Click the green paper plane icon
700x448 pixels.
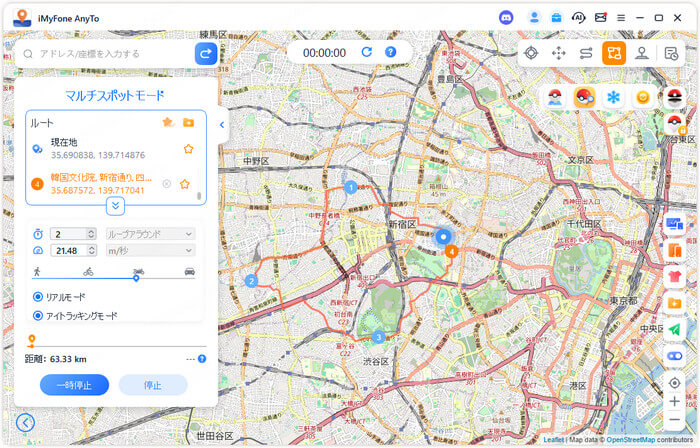(674, 329)
